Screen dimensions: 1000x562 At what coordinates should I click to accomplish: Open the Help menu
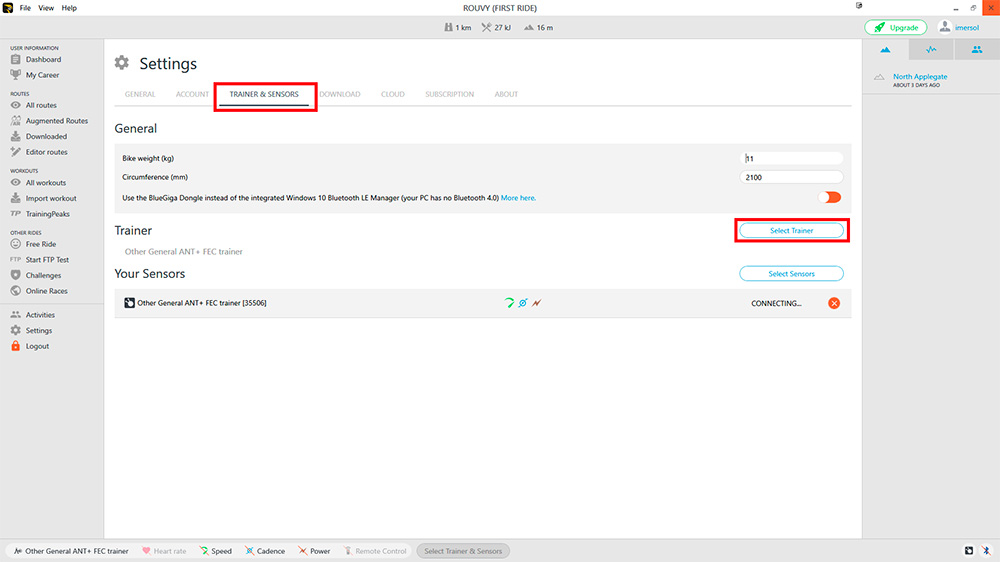69,8
